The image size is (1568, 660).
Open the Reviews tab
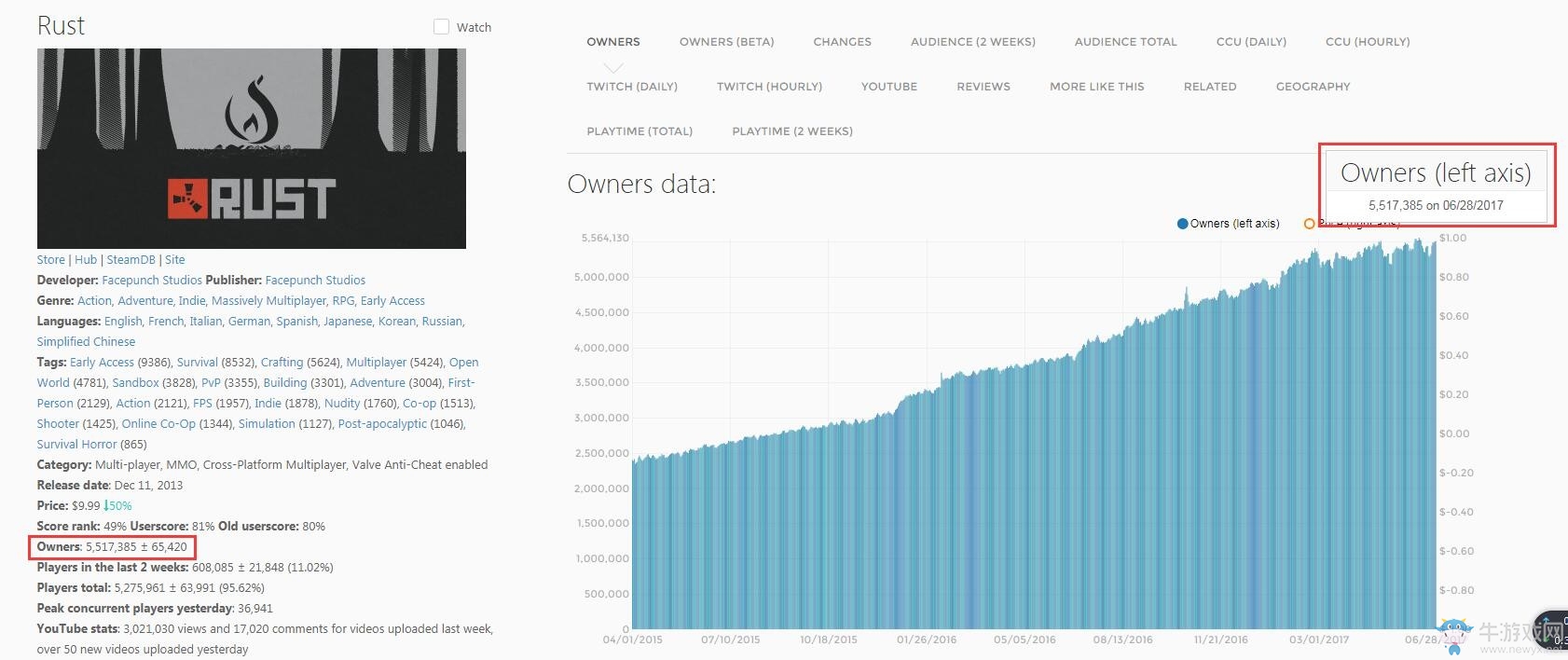point(983,87)
